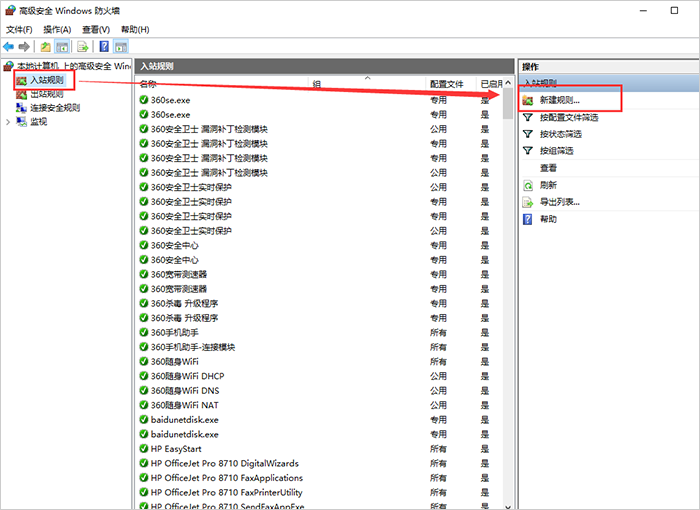
Task: Click the scrollbar up arrow in rules list
Action: tap(508, 83)
